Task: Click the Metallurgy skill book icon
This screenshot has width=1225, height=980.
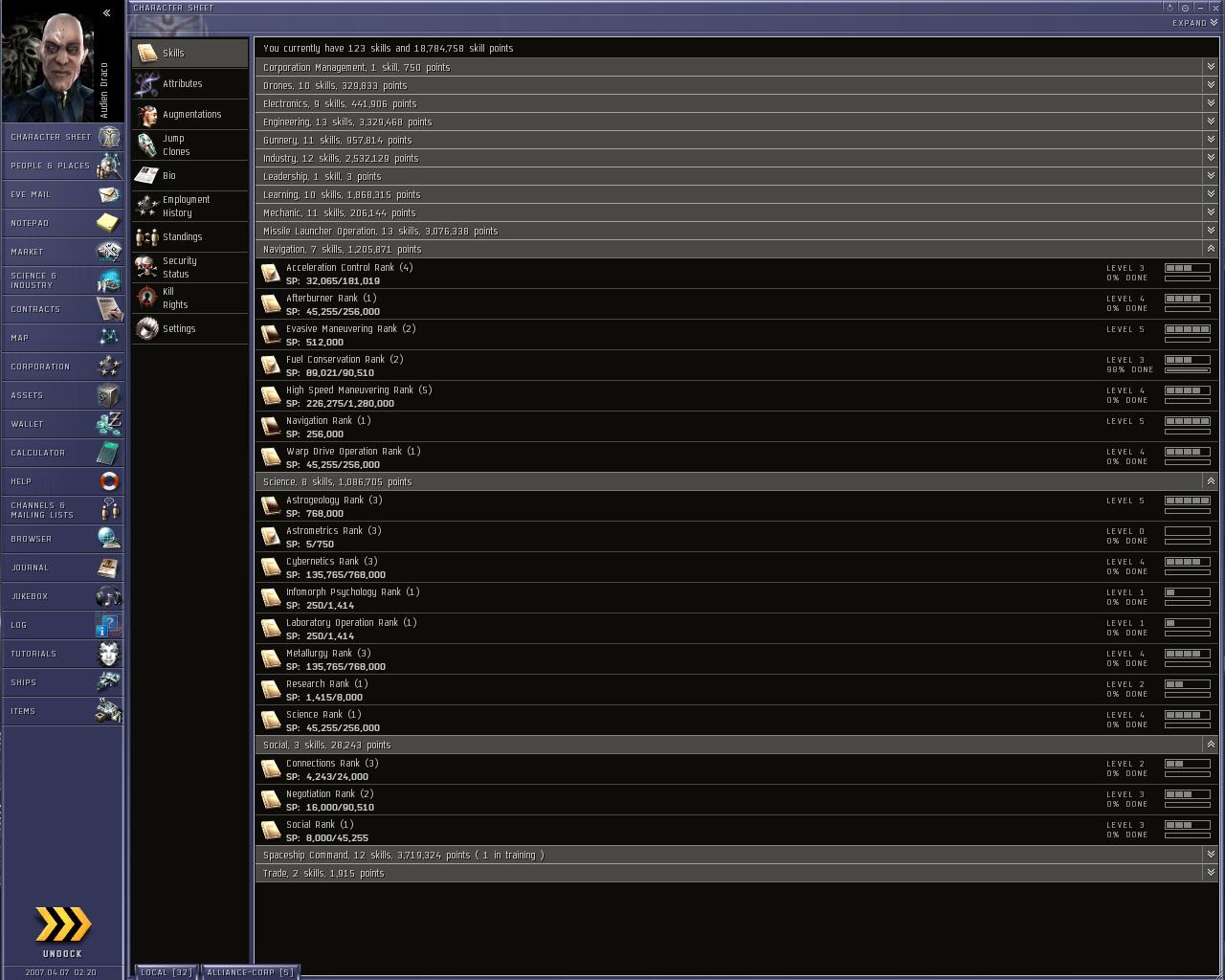Action: click(271, 659)
